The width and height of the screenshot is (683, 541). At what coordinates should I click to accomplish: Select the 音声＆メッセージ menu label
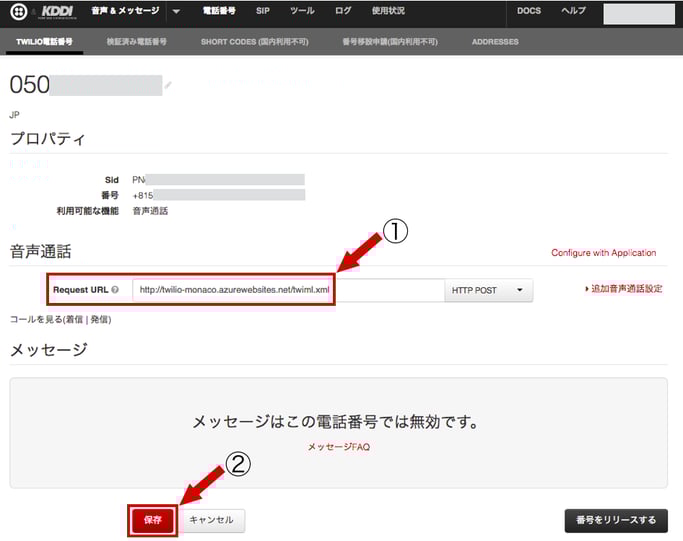tap(125, 11)
